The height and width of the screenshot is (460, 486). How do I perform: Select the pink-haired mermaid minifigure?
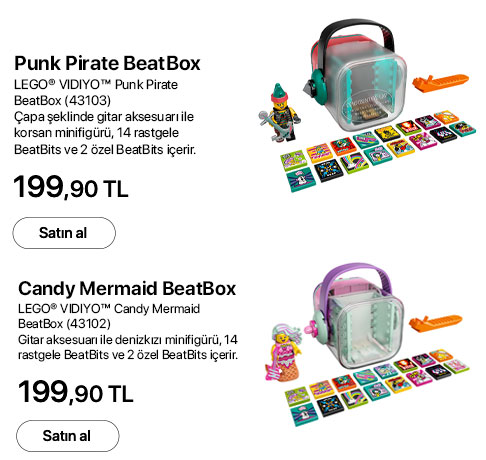point(283,352)
